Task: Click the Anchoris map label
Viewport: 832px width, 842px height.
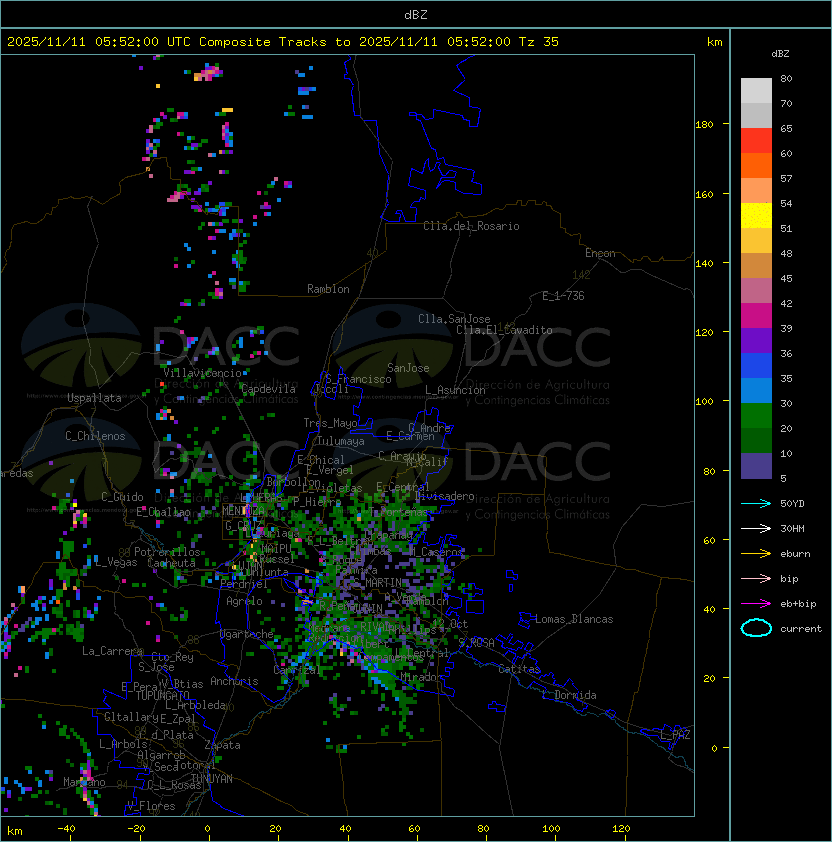Action: click(x=234, y=681)
